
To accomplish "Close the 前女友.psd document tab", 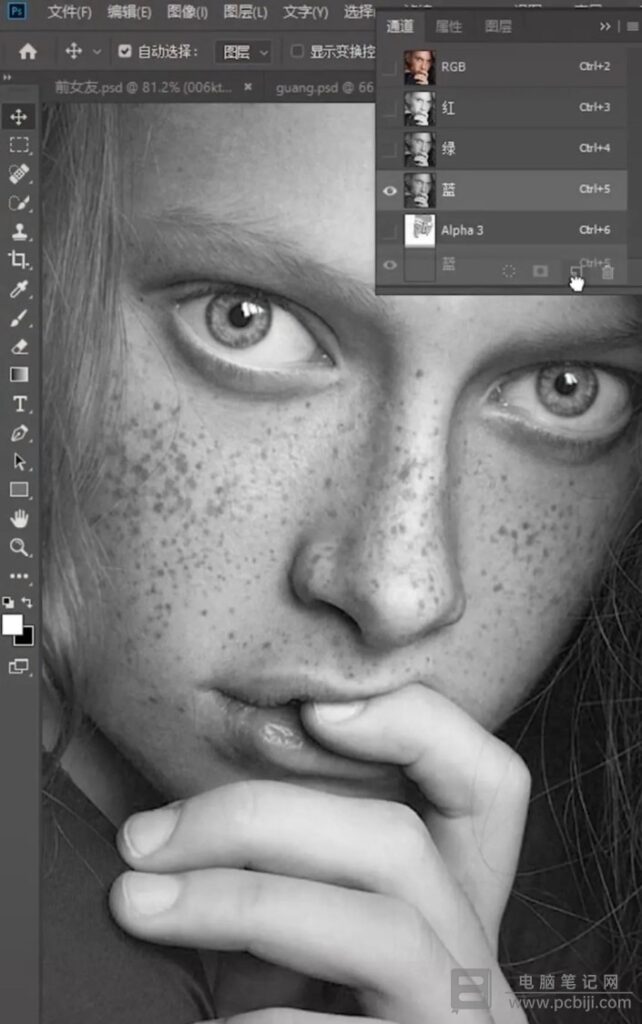I will (248, 86).
